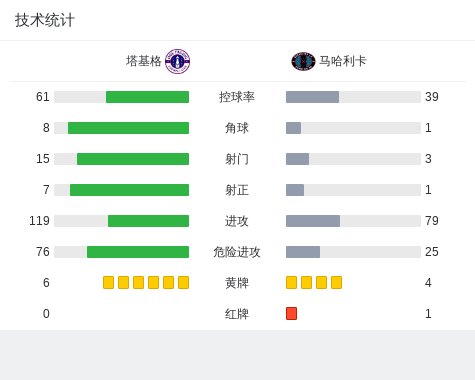The image size is (475, 380).
Task: Click the gray 危险进攻 bar for 马哈利卡
Action: 303,252
